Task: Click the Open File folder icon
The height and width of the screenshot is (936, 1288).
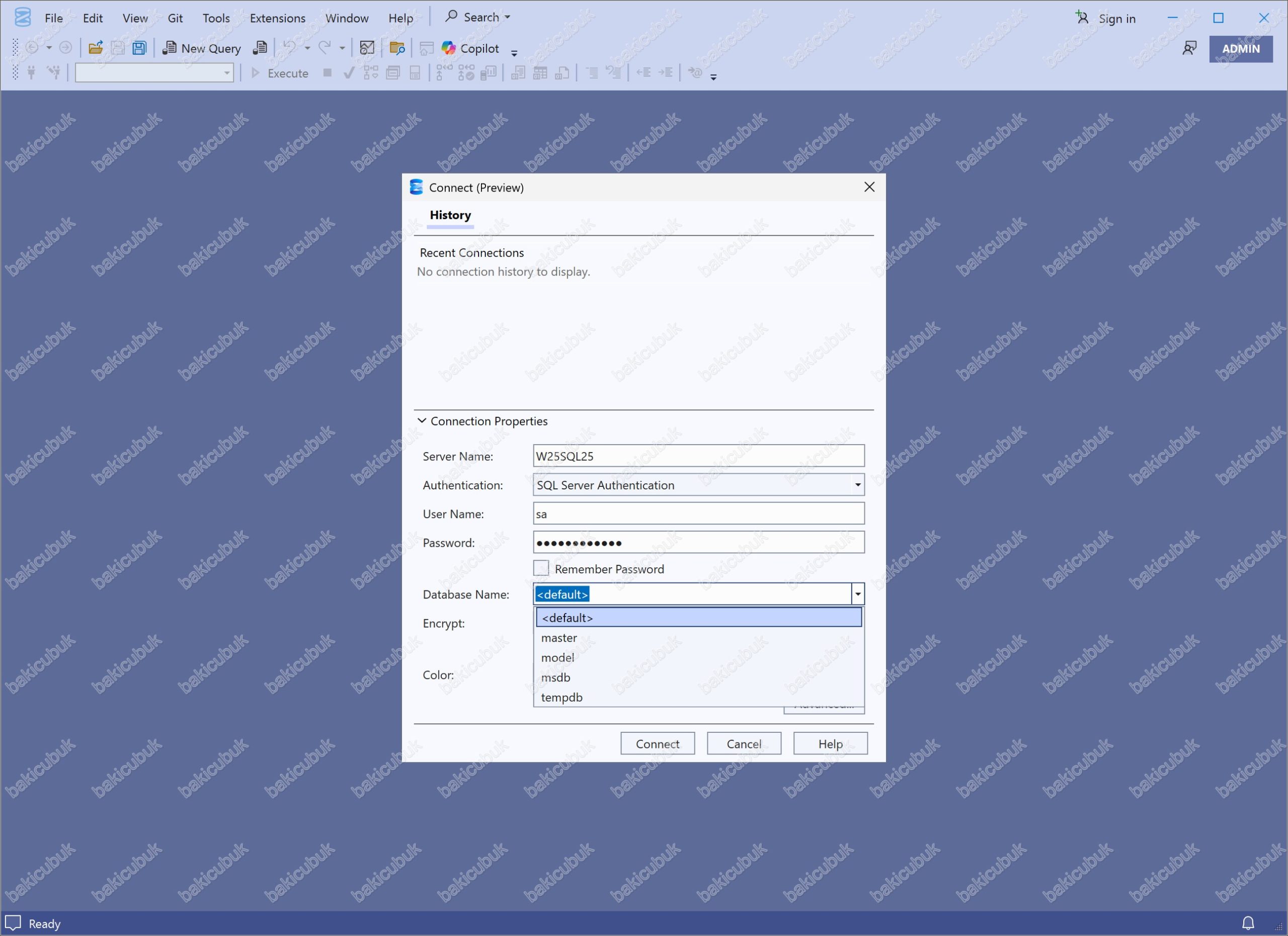Action: click(96, 48)
